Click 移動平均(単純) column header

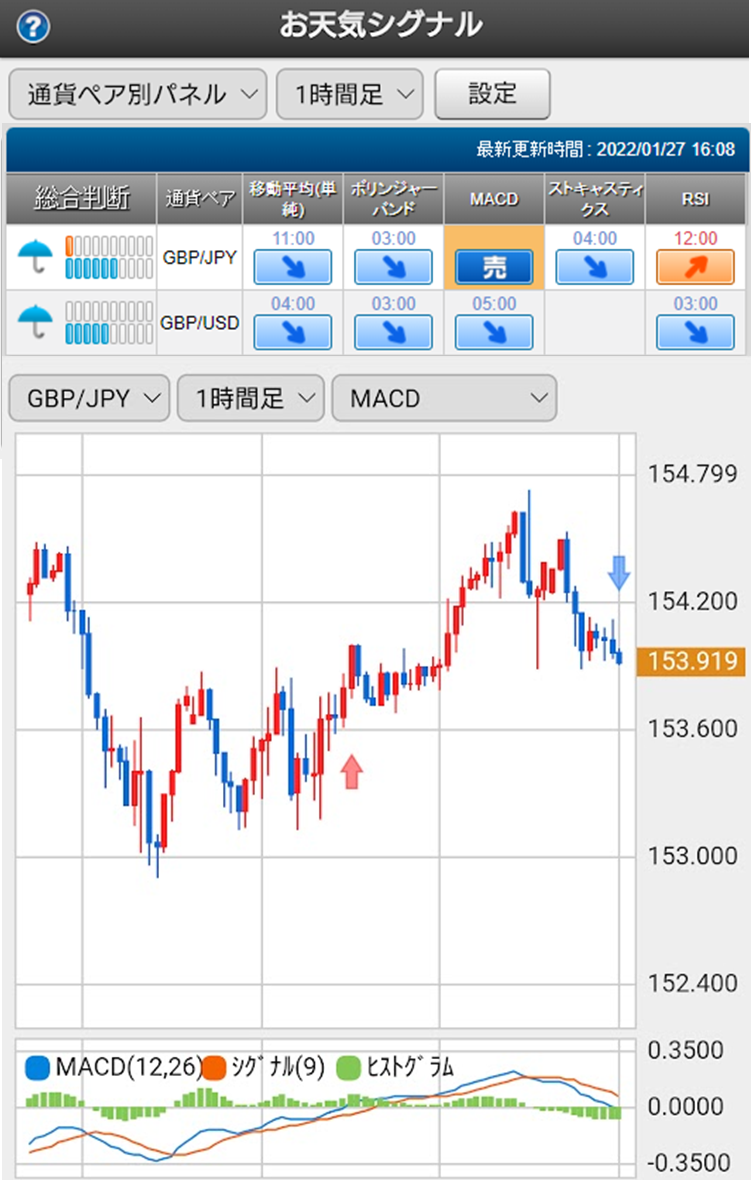[x=293, y=199]
